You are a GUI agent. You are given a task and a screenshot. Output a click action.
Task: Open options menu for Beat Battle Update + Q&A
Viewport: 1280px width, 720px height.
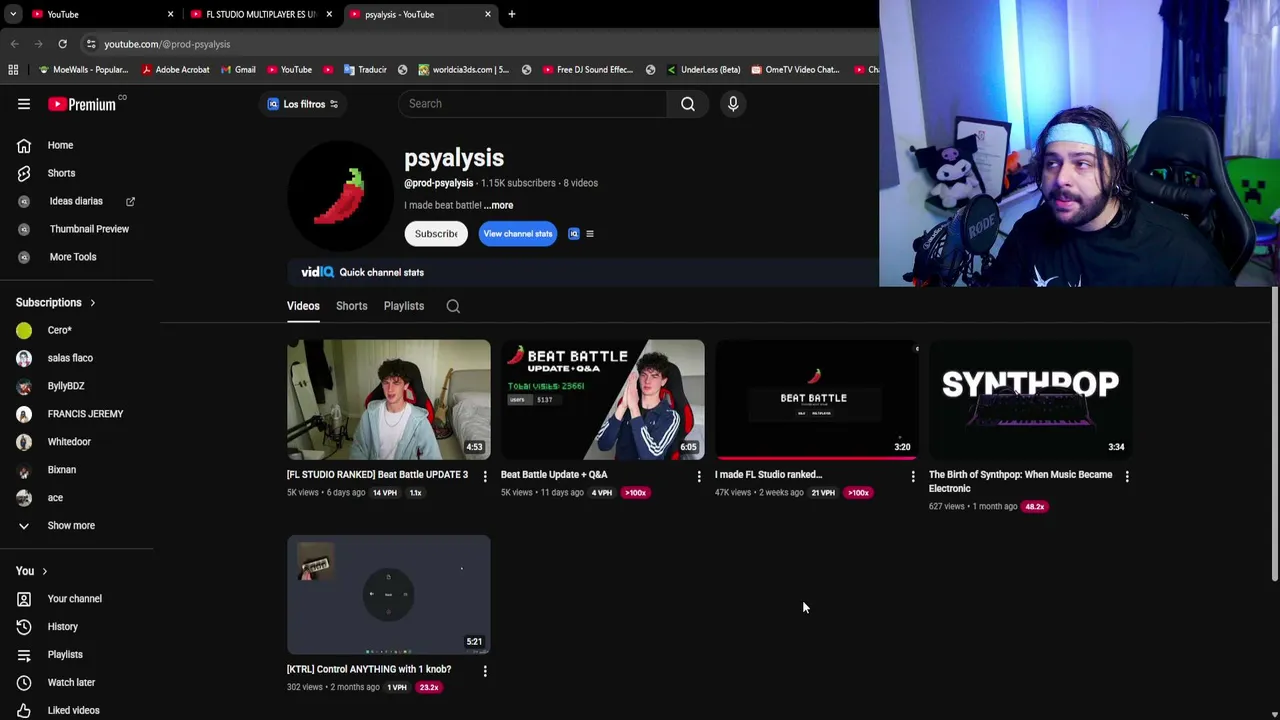[699, 477]
